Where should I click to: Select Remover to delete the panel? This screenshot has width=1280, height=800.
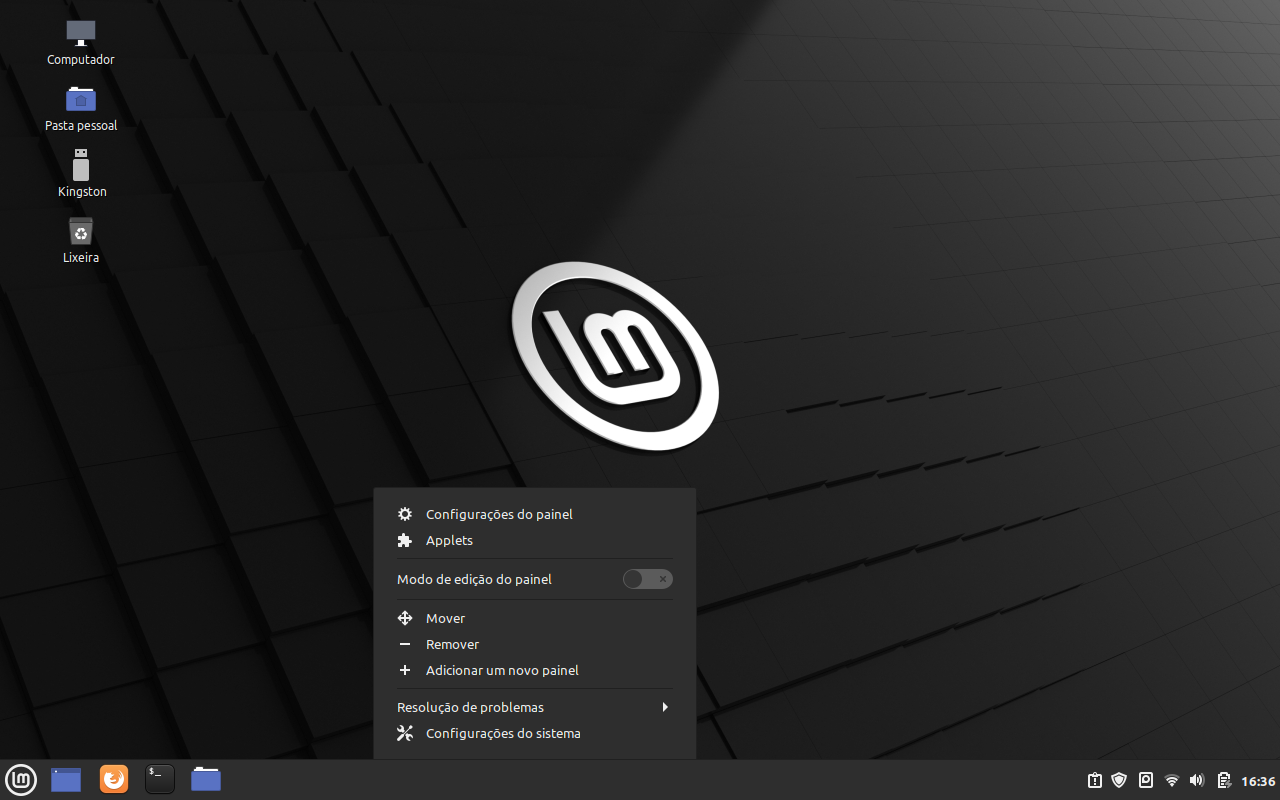pyautogui.click(x=534, y=644)
